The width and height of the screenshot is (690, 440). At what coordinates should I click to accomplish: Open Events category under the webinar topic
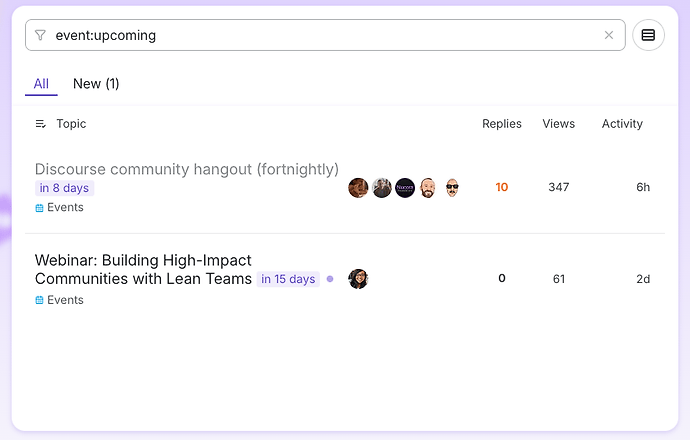point(65,300)
